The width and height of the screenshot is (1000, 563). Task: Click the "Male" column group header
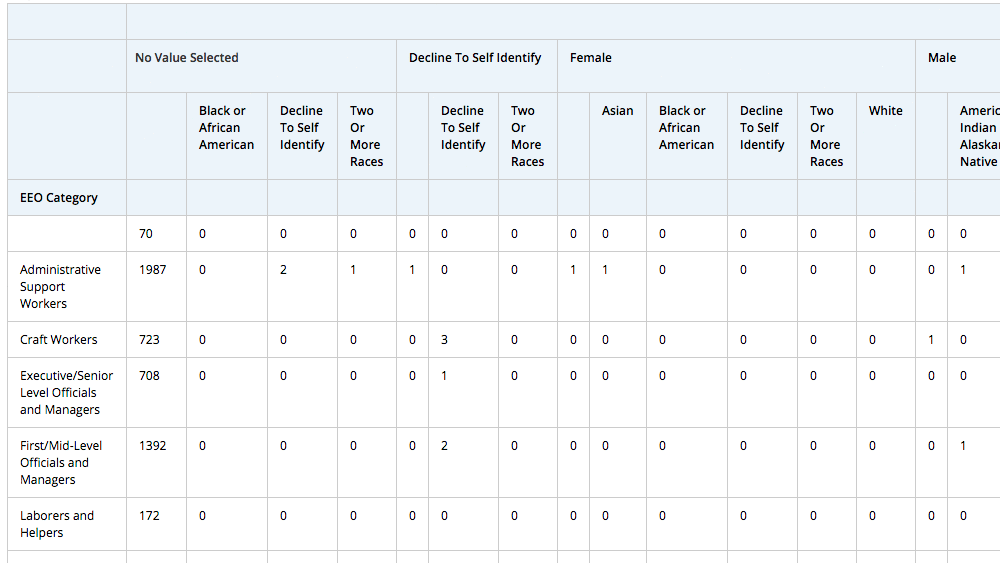tap(942, 58)
